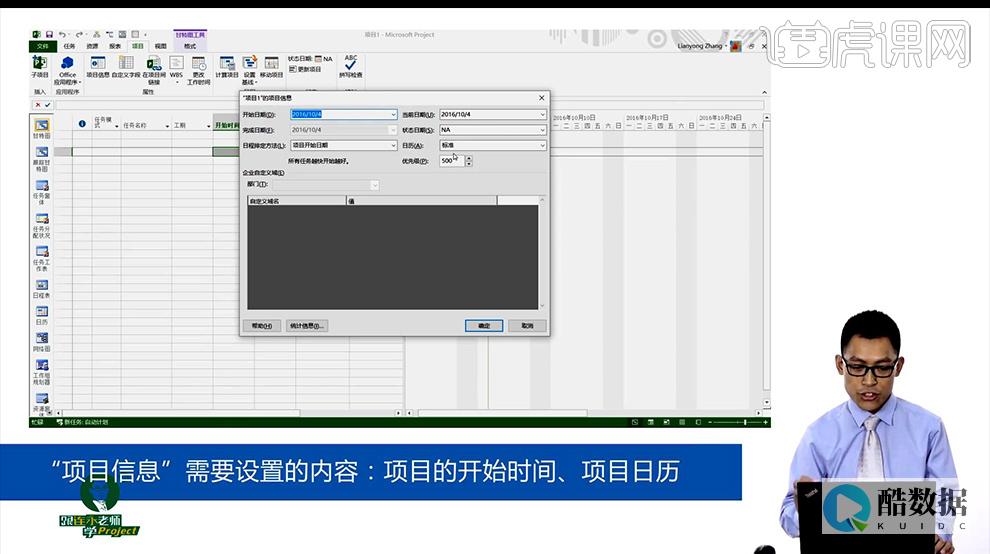Screen dimensions: 990x554
Task: Switch to the Report ribbon tab
Action: [x=115, y=46]
